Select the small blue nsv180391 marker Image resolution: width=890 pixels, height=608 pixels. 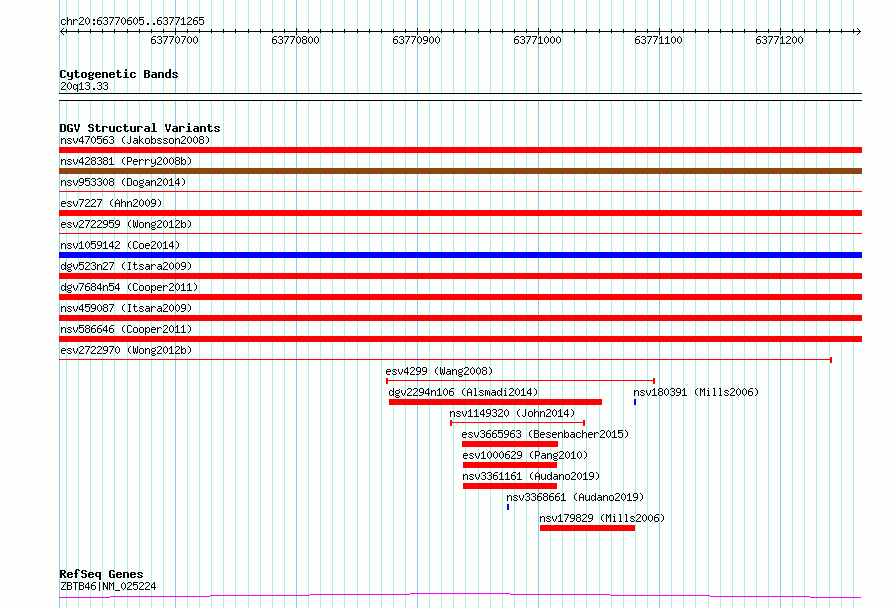click(x=635, y=402)
